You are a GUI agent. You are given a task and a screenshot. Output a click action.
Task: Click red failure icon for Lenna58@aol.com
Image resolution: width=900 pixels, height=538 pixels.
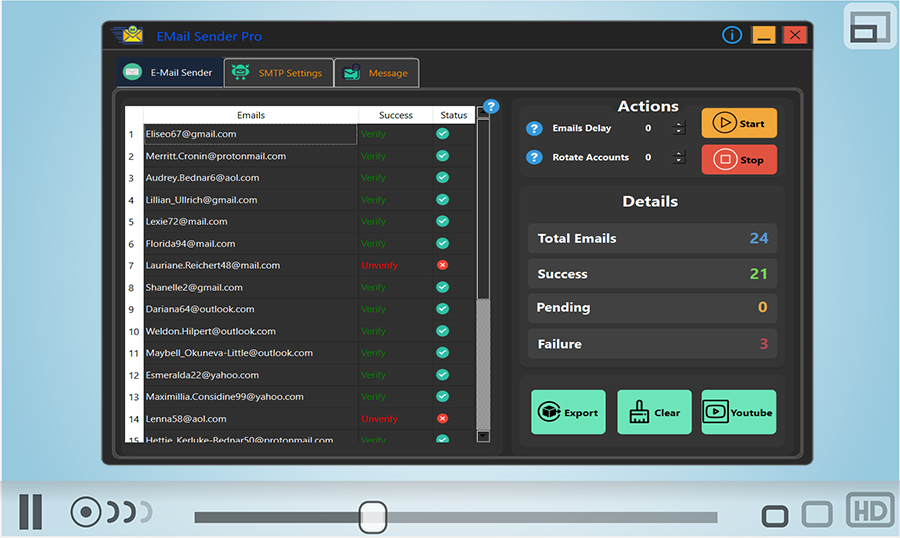click(x=443, y=419)
